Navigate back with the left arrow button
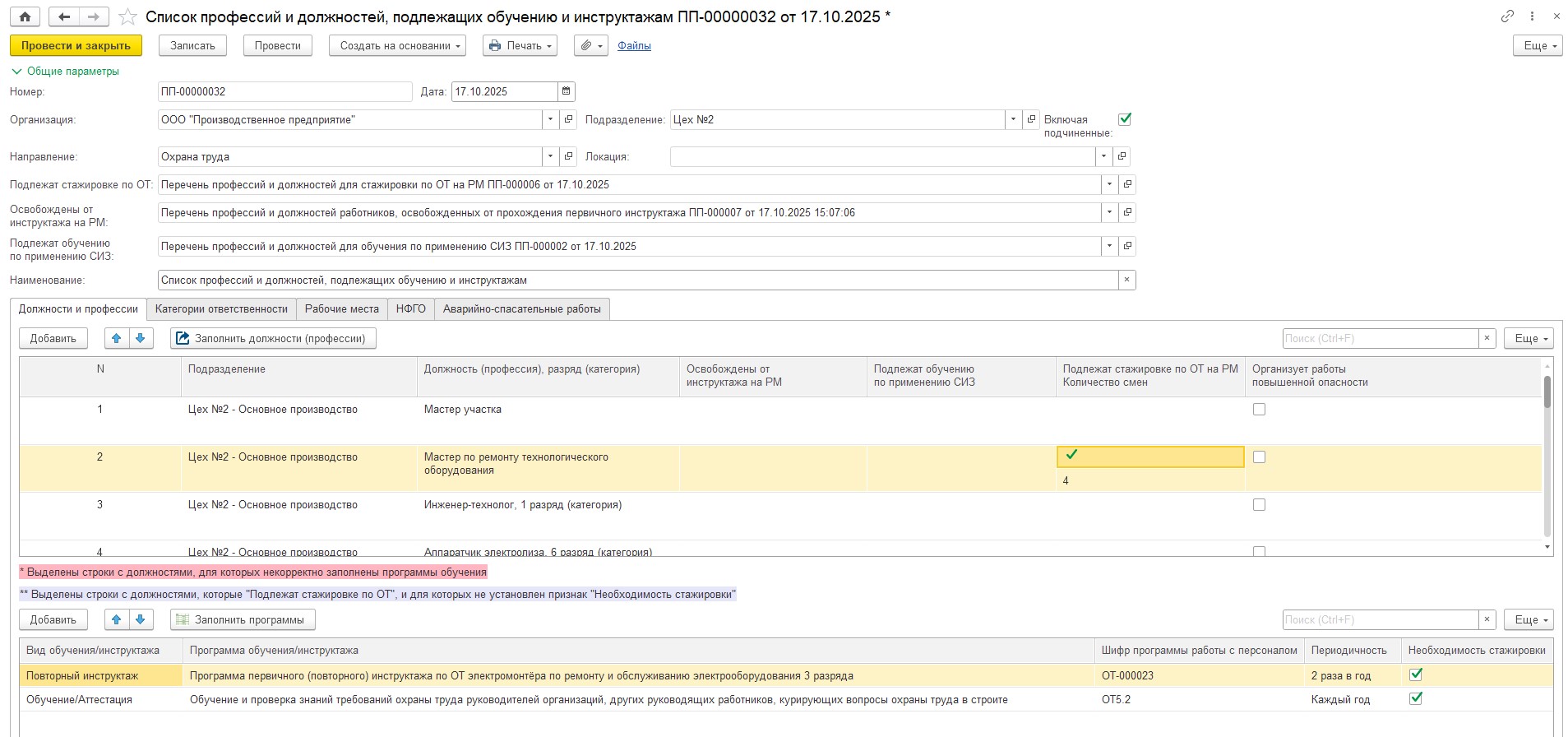Screen dimensions: 1568x737 click(63, 16)
